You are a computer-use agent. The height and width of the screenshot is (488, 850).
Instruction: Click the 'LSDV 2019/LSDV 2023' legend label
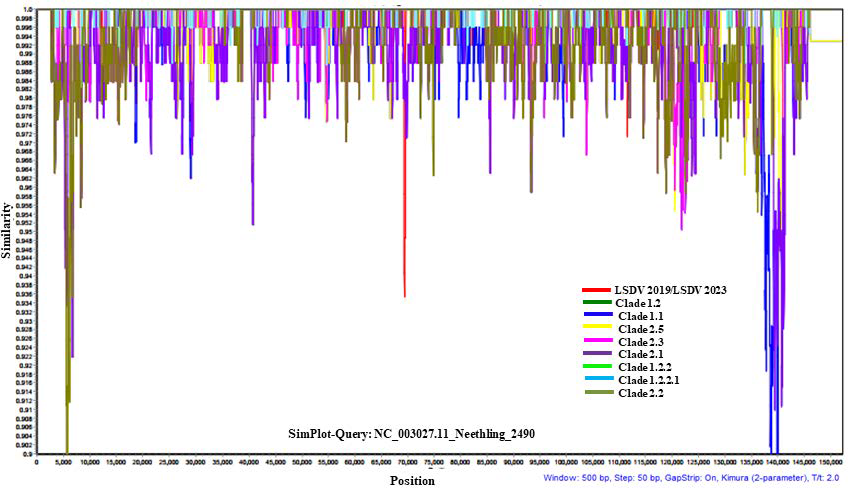(670, 290)
